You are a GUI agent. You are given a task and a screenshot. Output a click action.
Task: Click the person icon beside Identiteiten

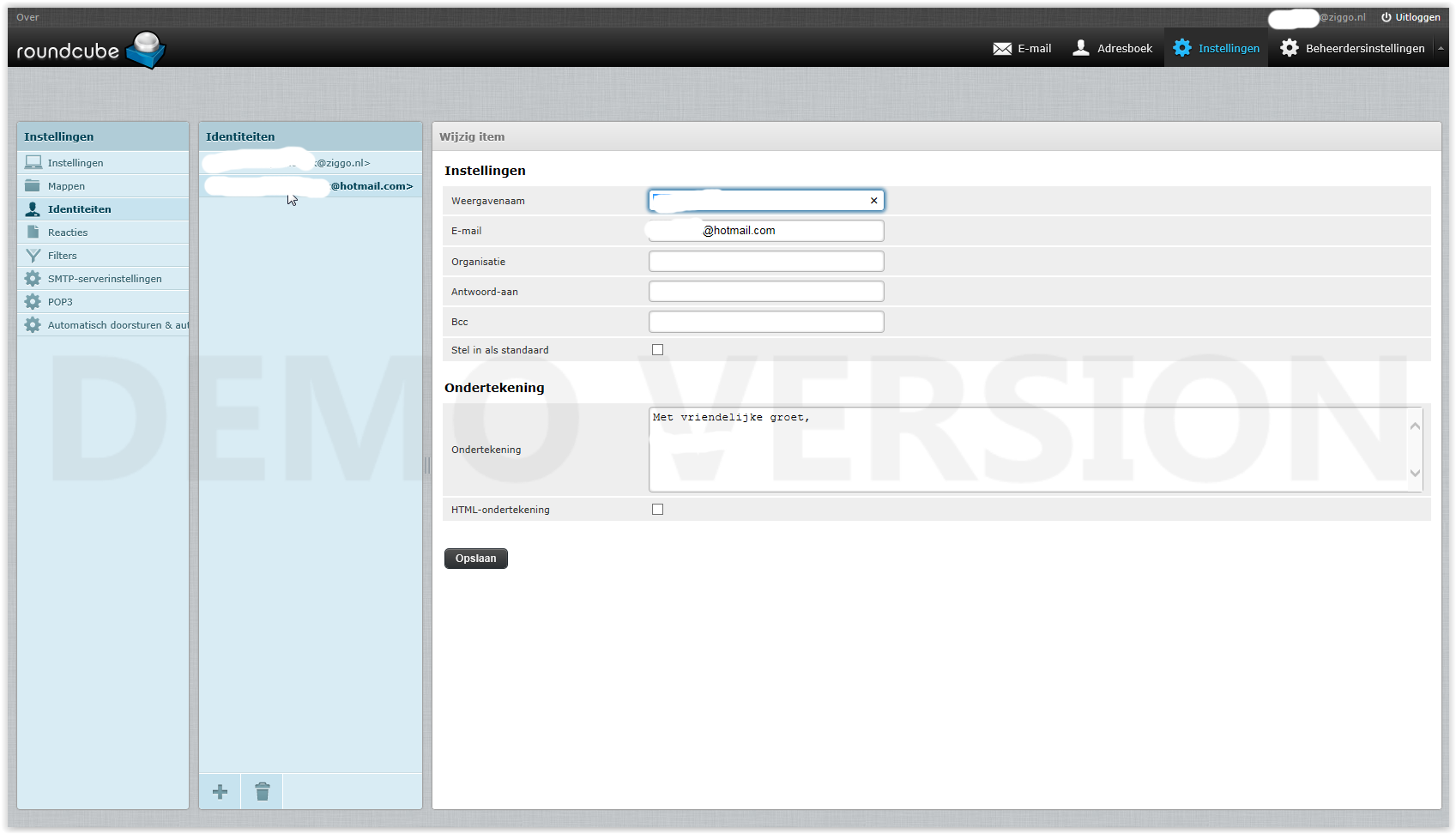click(33, 208)
